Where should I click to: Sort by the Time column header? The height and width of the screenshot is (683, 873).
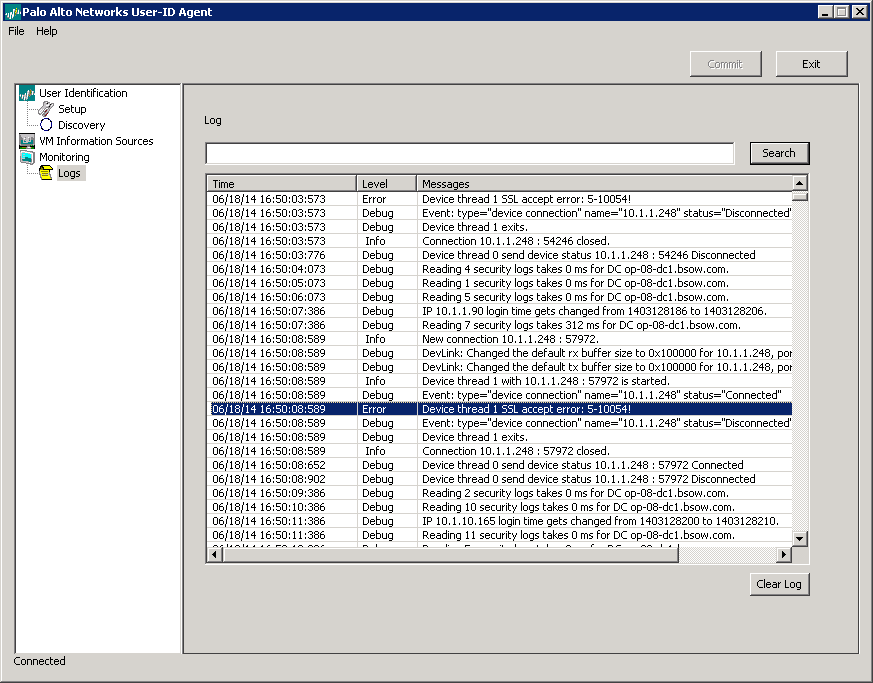tap(282, 184)
